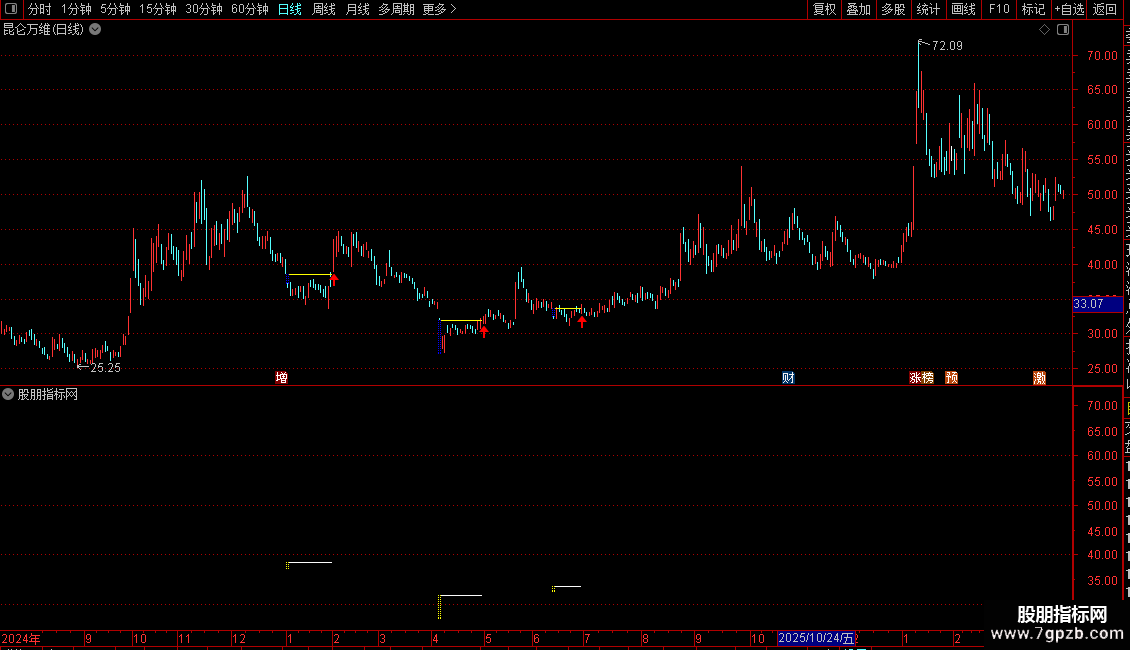Select the 60分钟 period tab

pos(250,9)
